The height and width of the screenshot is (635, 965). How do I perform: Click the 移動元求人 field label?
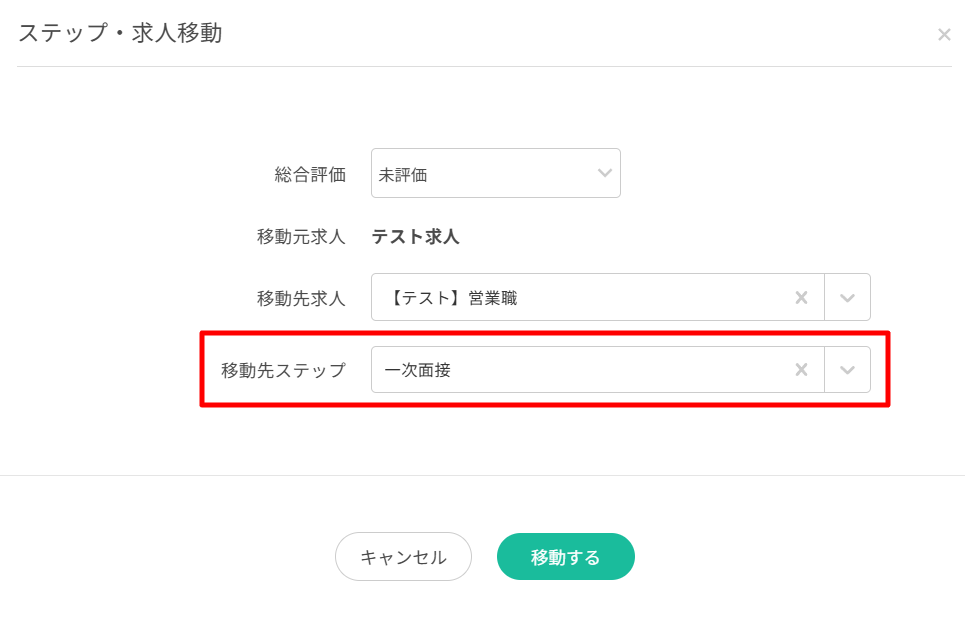[301, 237]
